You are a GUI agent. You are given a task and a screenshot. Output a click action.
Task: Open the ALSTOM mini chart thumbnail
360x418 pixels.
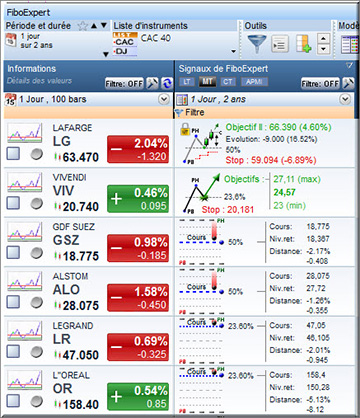[25, 281]
